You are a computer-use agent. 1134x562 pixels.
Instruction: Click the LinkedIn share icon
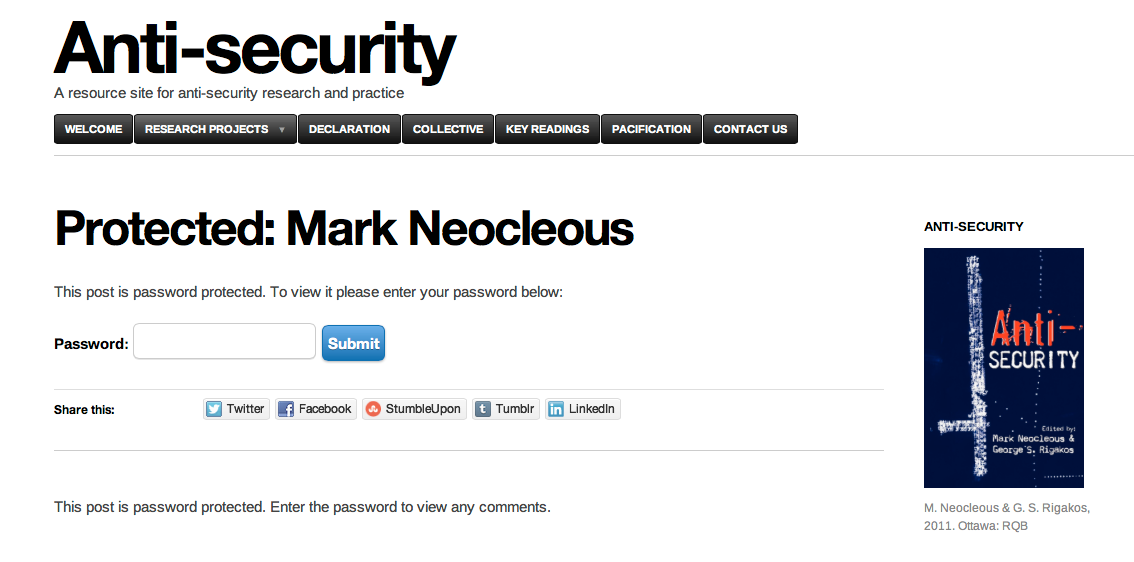[556, 409]
